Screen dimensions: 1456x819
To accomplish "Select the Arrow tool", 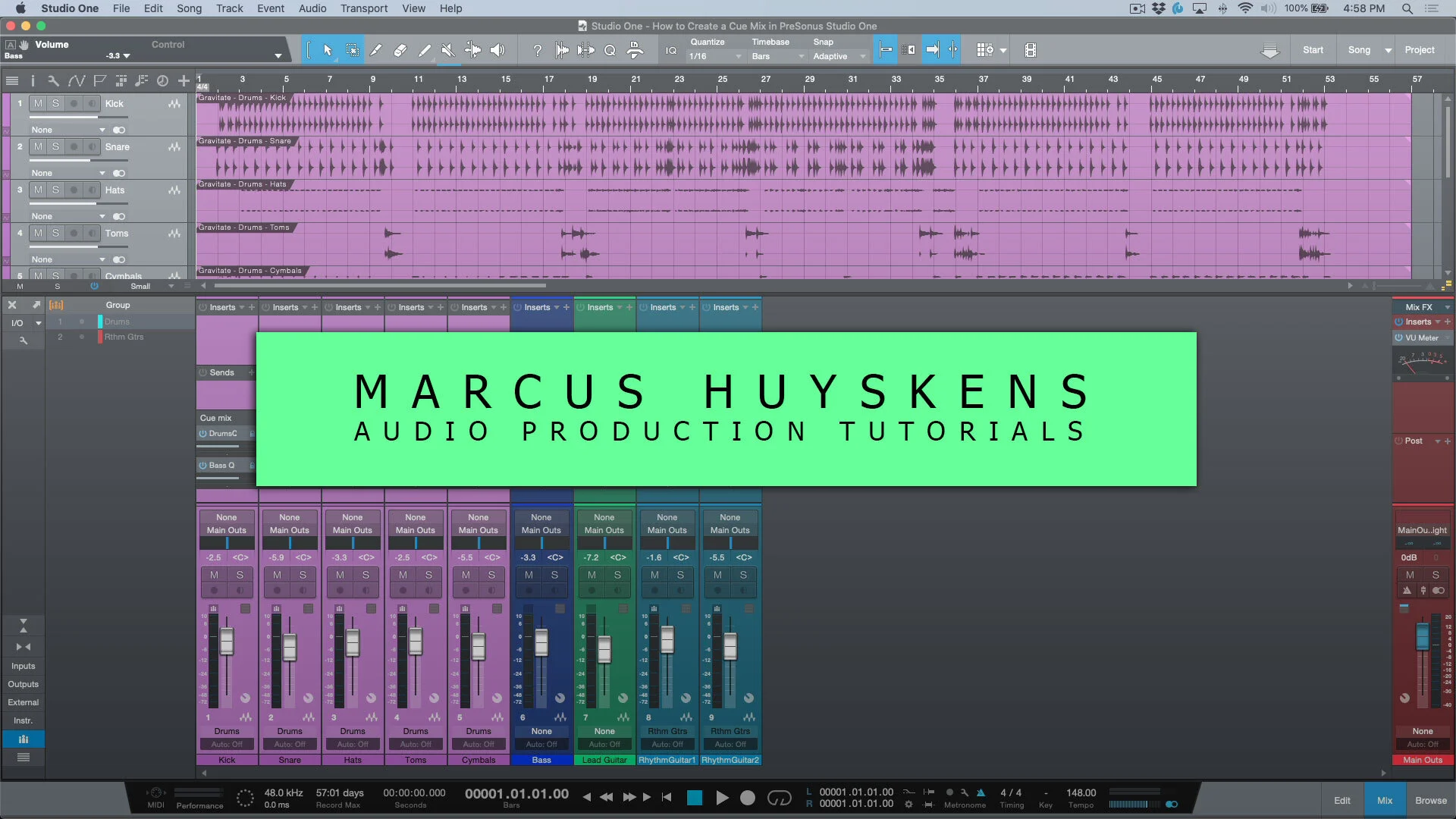I will click(328, 50).
